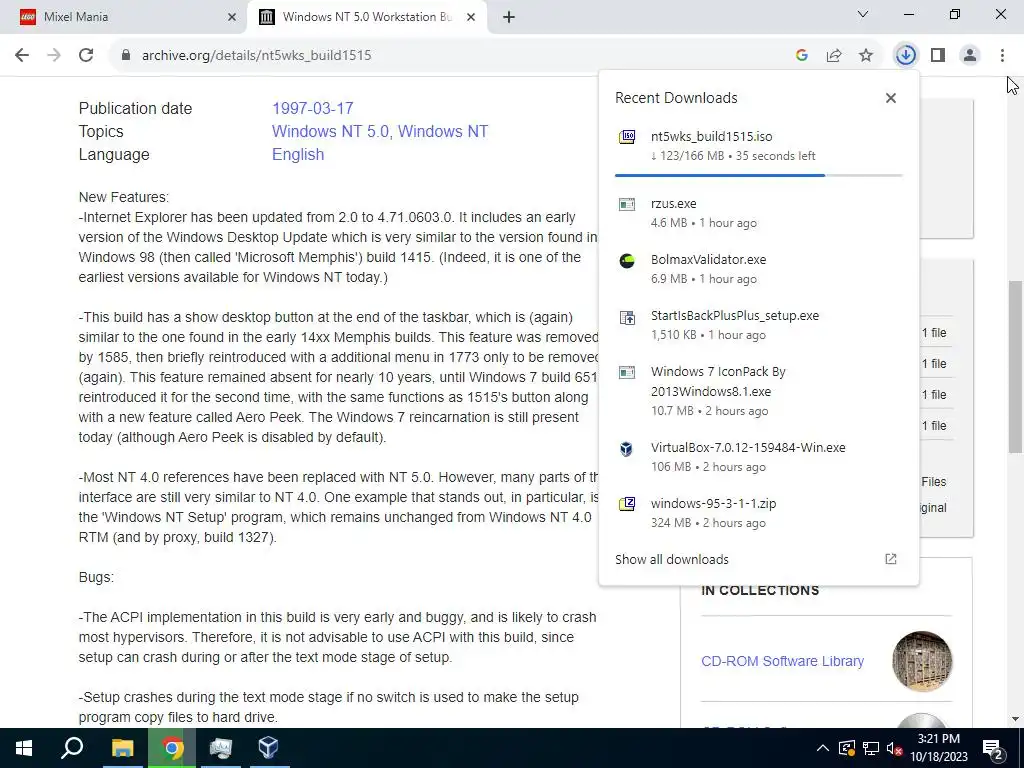Open the notification center icon

993,749
